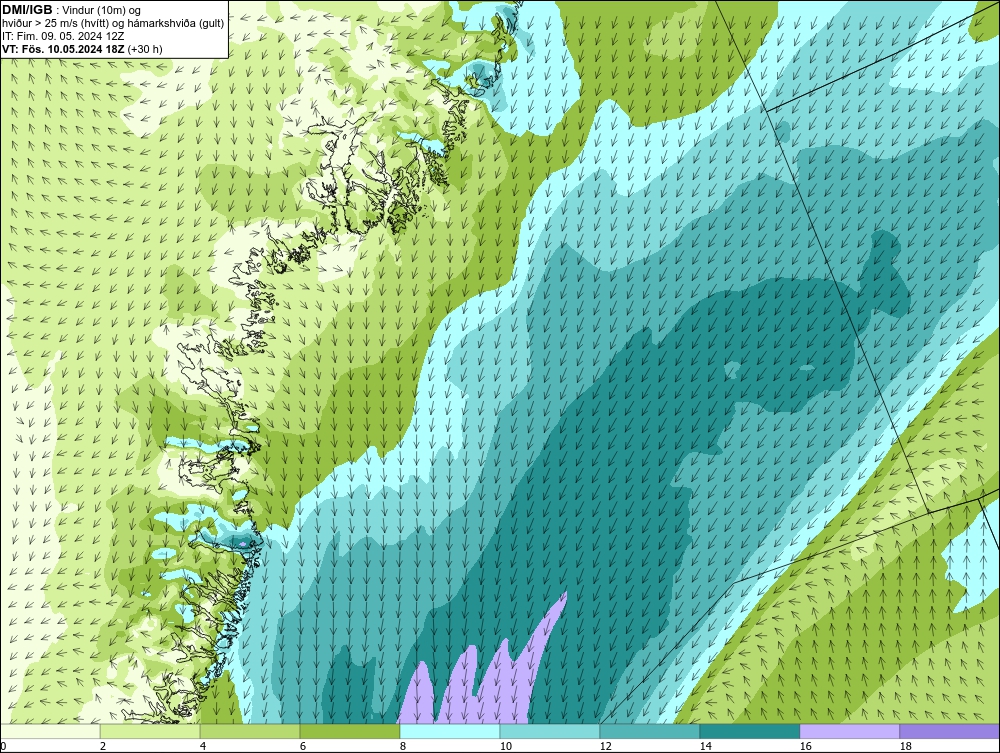Click the DMI/IGB title text

pyautogui.click(x=27, y=10)
